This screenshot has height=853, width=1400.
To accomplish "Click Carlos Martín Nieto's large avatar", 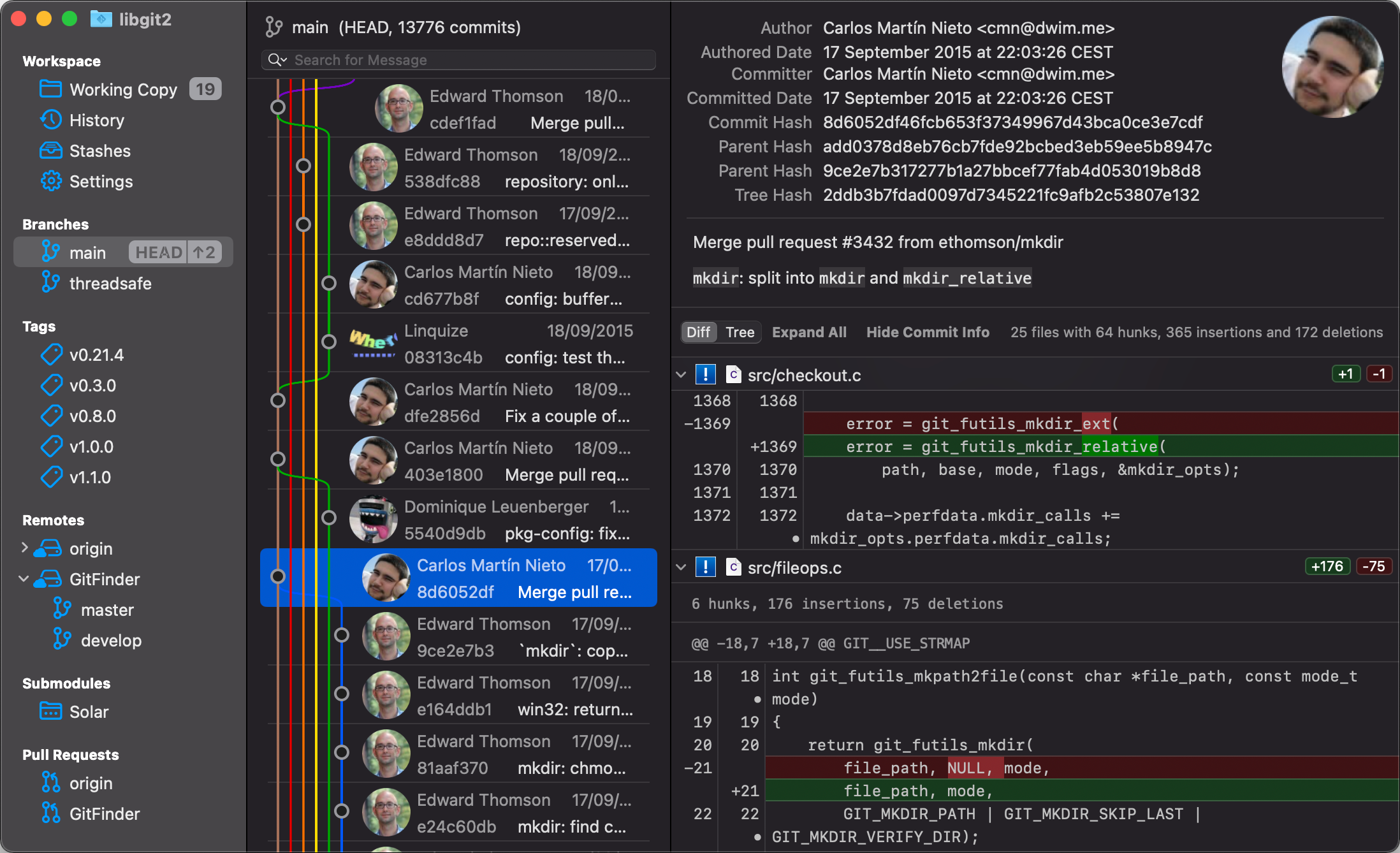I will point(1332,66).
